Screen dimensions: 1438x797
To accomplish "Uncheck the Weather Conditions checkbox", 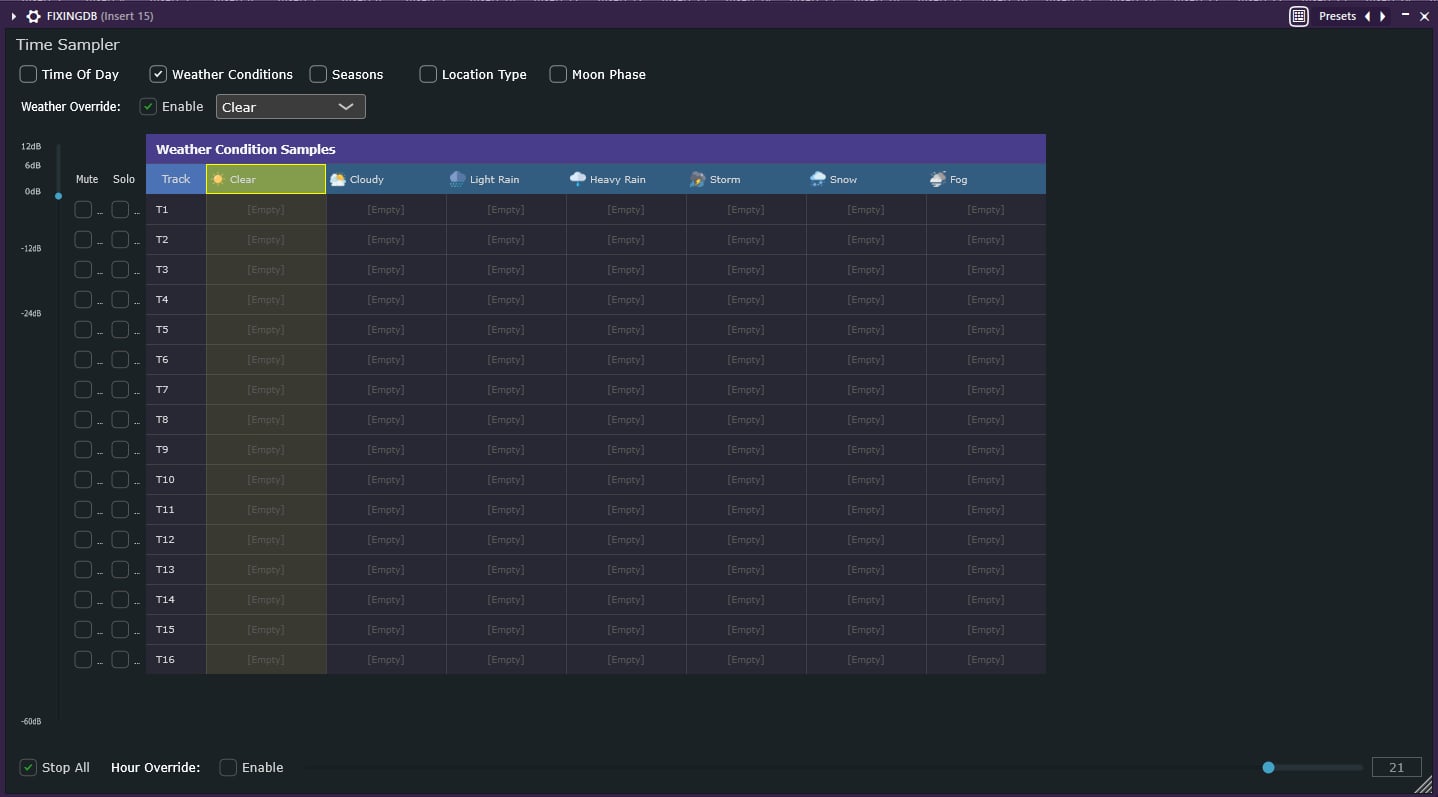I will click(x=158, y=74).
